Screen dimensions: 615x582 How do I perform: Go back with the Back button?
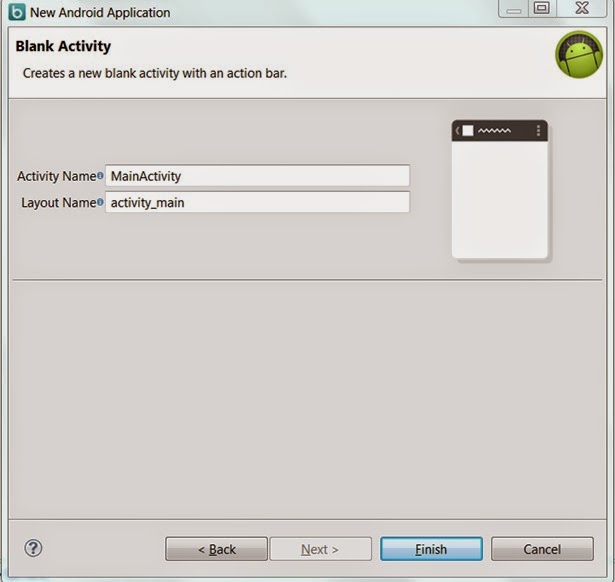(x=217, y=549)
